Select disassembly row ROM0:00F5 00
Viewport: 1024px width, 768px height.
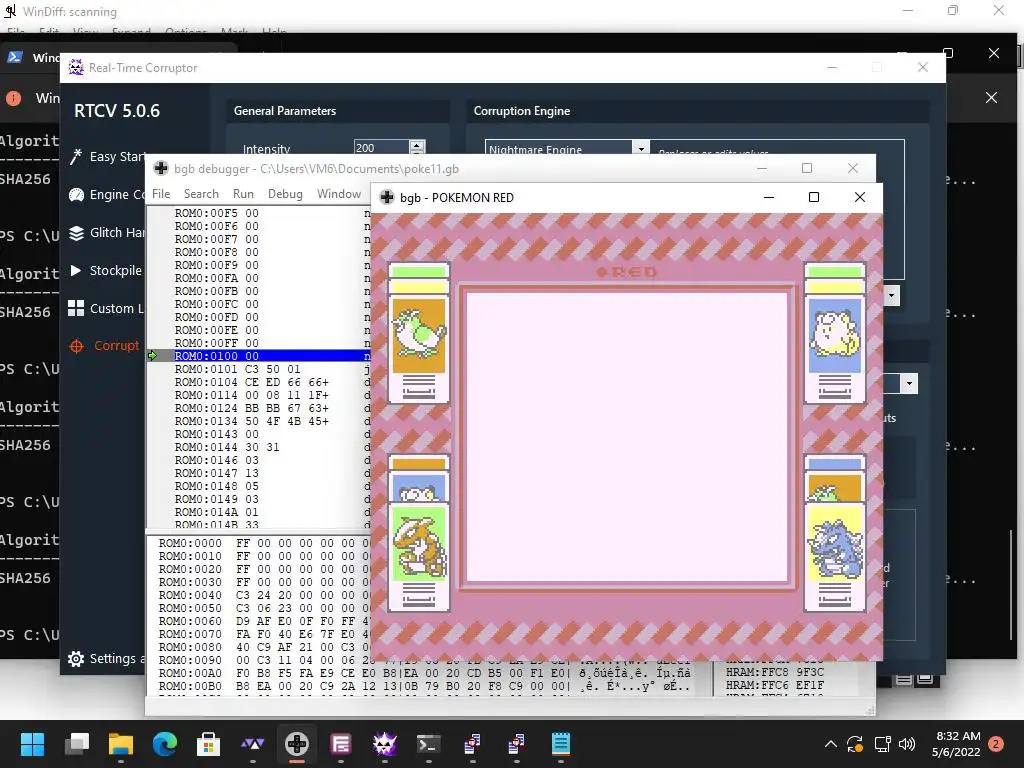259,213
